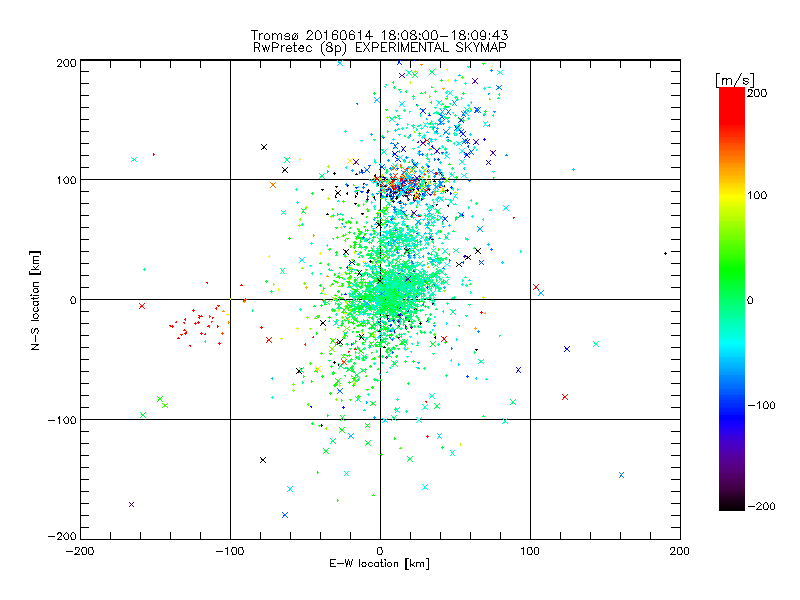
Task: Click the 200 label beside the colorbar
Action: click(x=757, y=93)
